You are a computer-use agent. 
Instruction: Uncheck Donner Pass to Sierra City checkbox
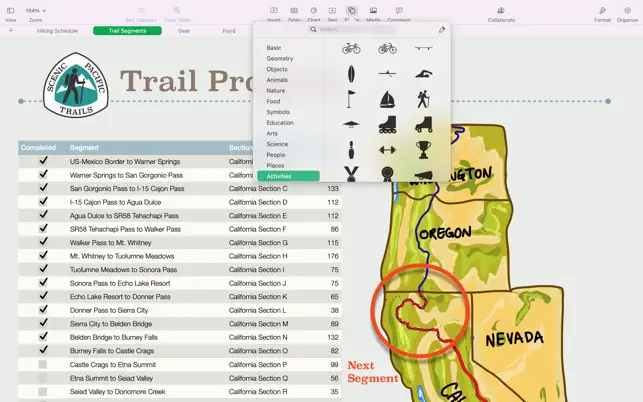[x=43, y=309]
